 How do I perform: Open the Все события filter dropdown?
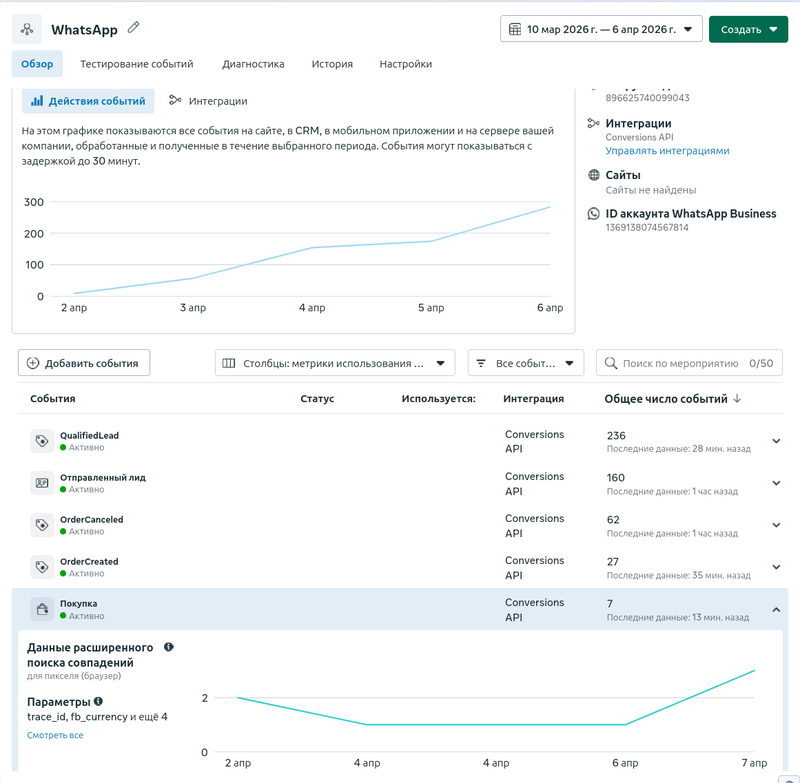click(x=526, y=363)
